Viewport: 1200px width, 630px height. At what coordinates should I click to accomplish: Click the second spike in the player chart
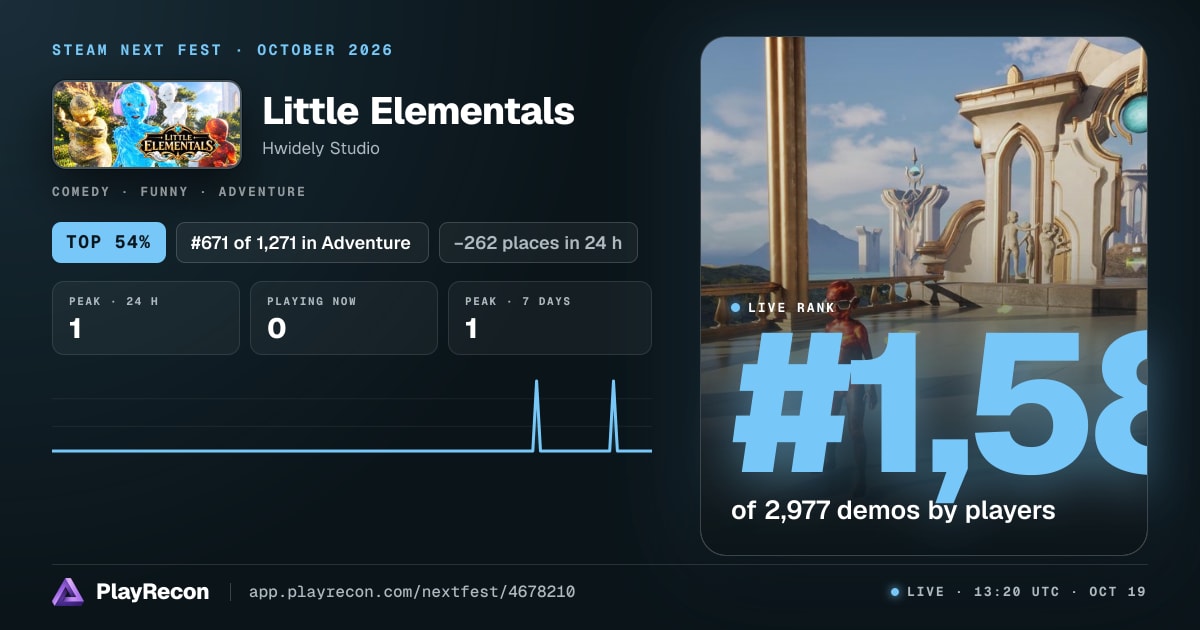[x=613, y=415]
